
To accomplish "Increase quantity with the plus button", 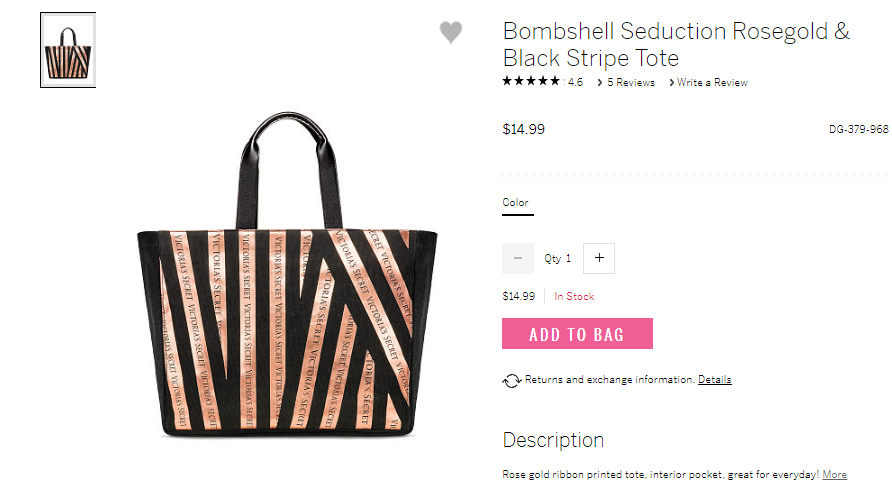I will pos(599,258).
